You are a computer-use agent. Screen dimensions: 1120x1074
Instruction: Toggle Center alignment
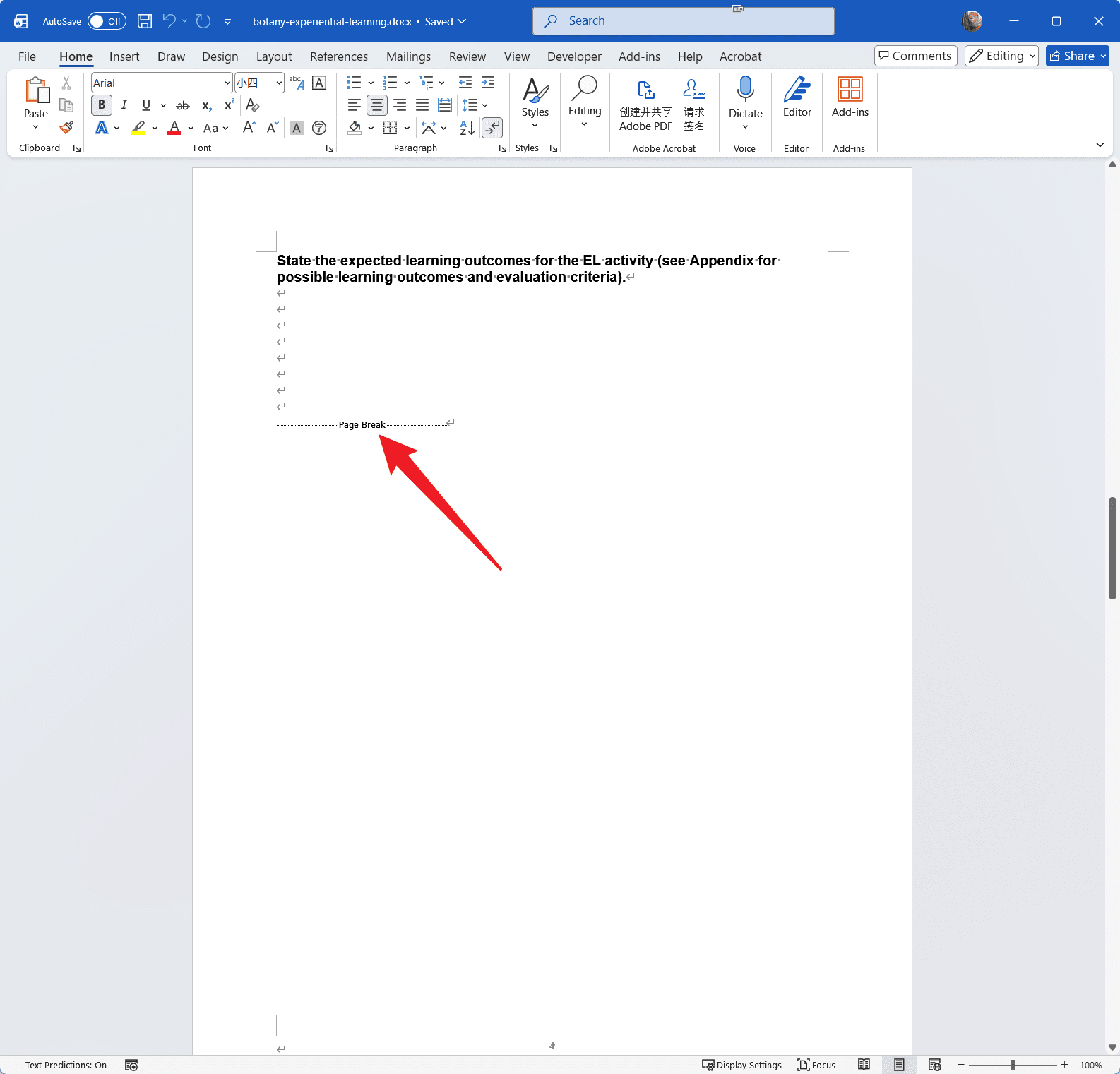click(x=377, y=105)
